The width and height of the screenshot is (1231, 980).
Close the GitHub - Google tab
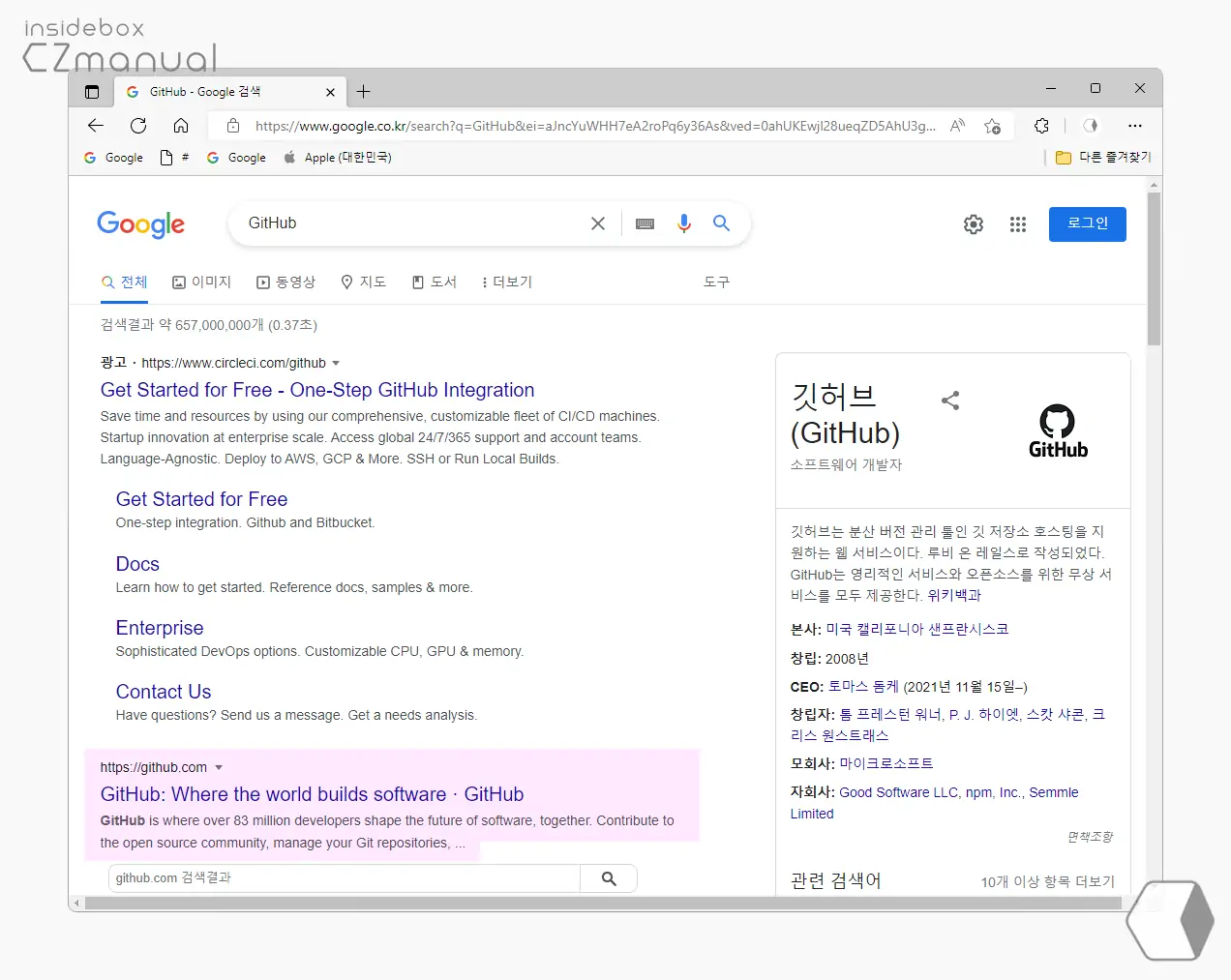click(x=330, y=92)
